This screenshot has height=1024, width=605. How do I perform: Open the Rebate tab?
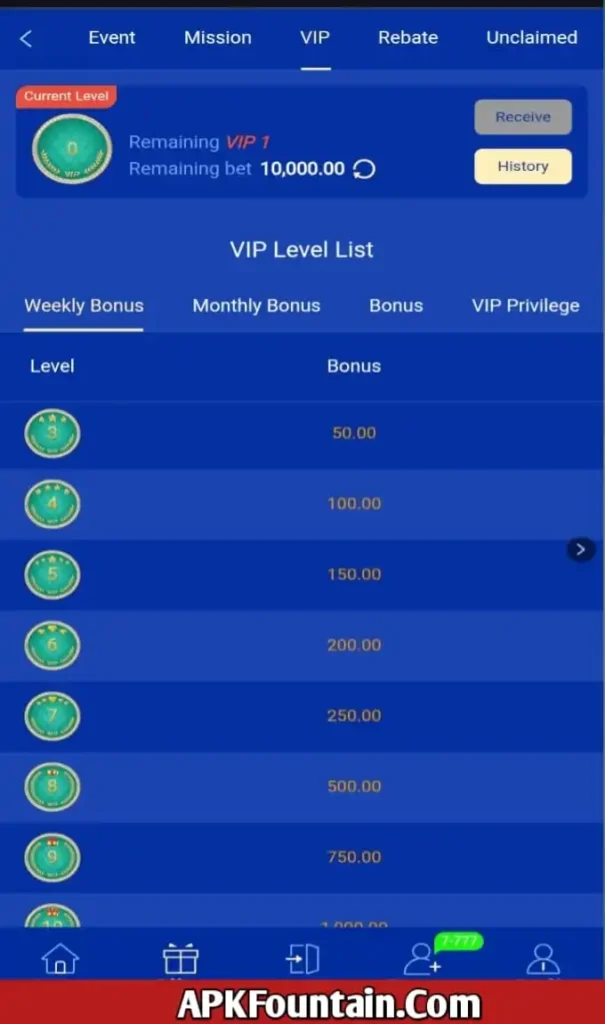point(408,38)
